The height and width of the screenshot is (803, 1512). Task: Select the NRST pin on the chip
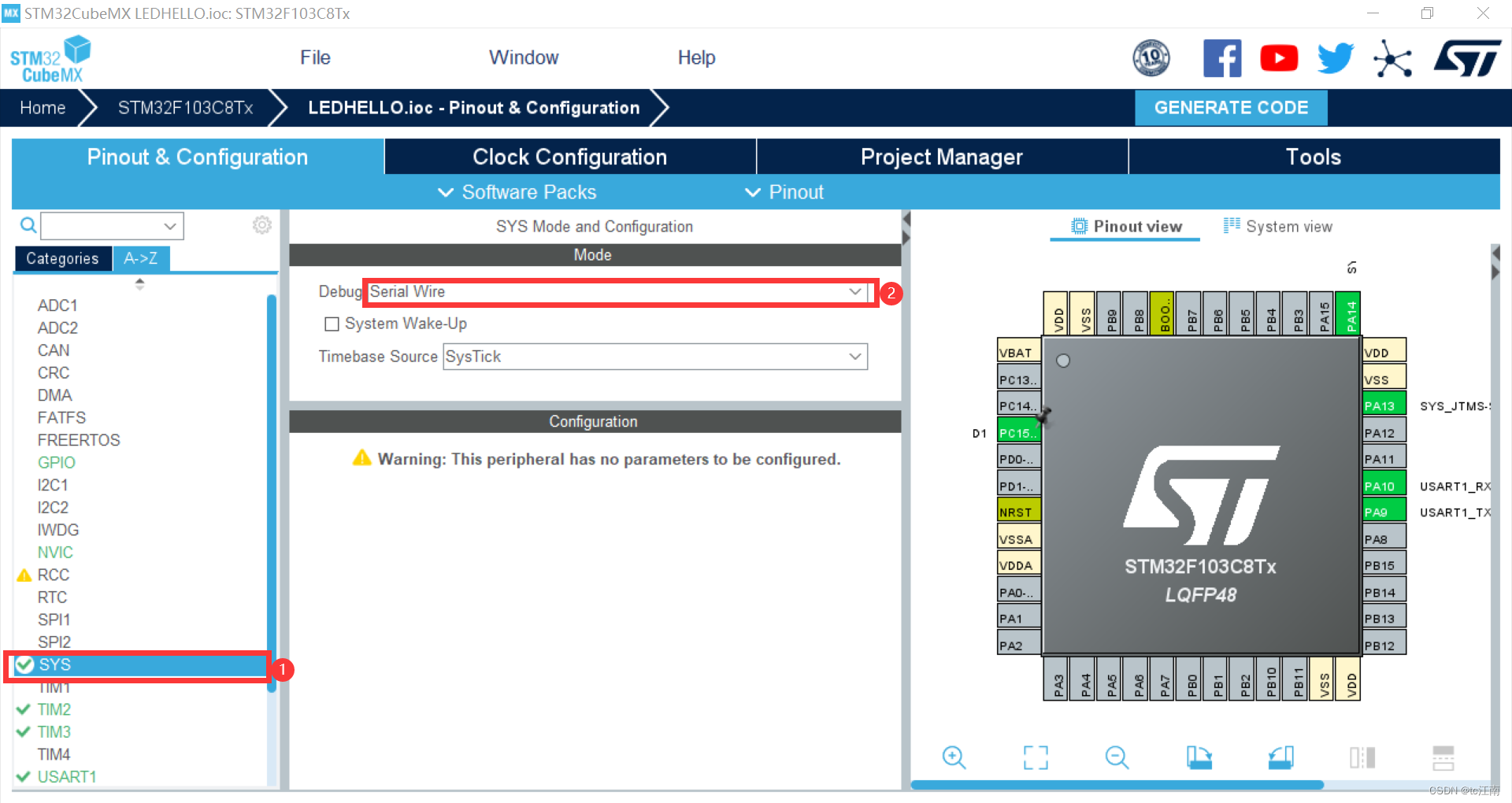(1019, 512)
